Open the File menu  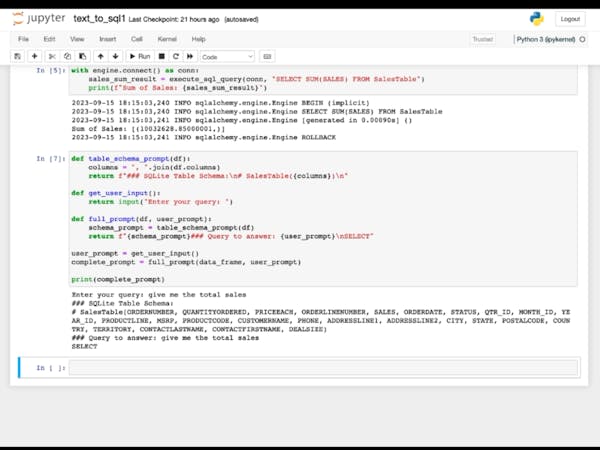(x=23, y=39)
